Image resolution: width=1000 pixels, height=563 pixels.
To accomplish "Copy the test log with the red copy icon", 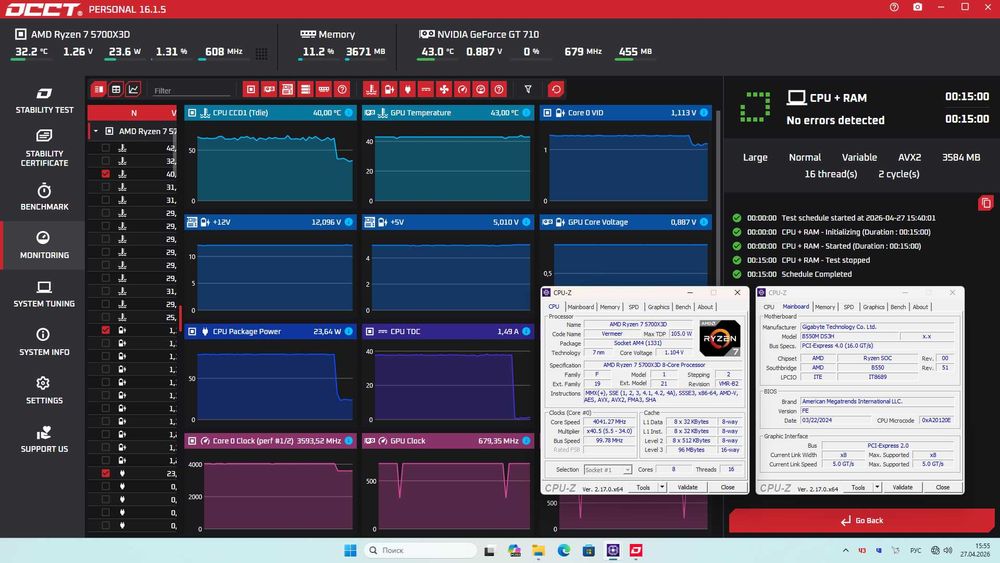I will (986, 203).
